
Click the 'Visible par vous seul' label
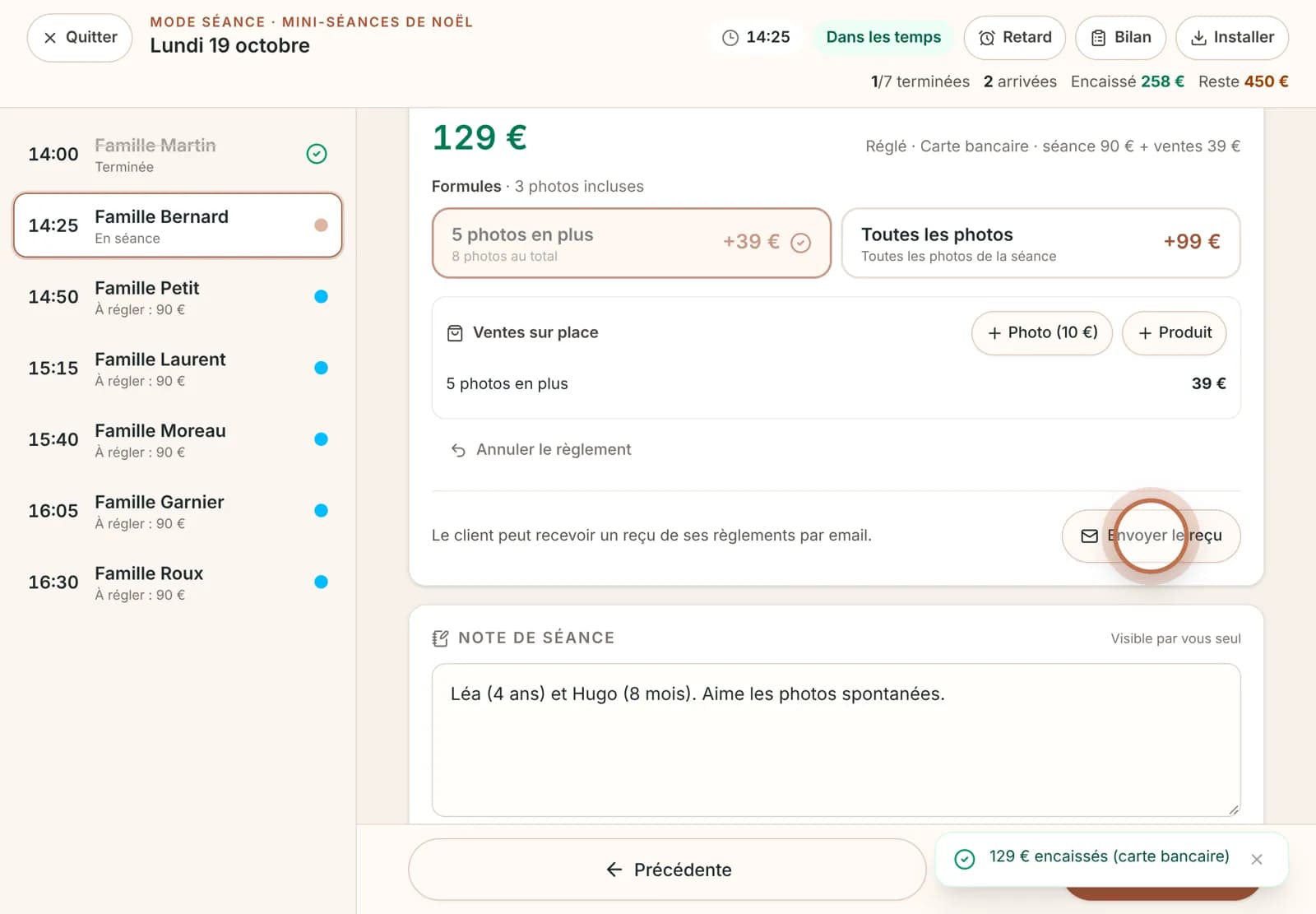tap(1175, 638)
